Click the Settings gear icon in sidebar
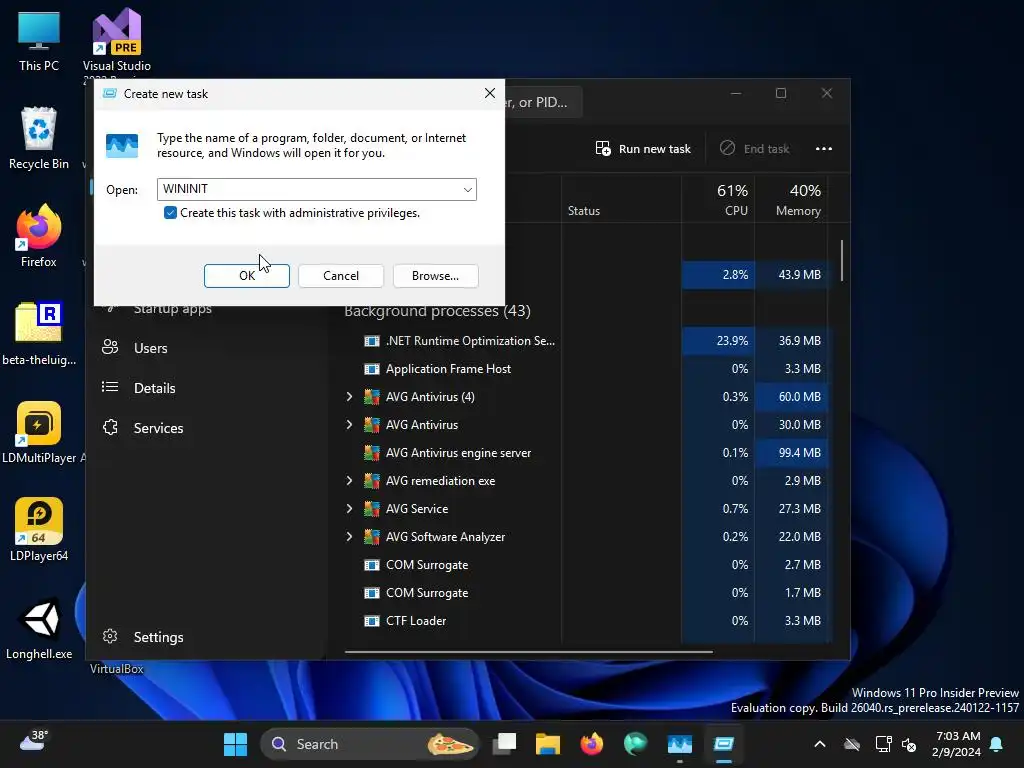This screenshot has height=768, width=1024. tap(110, 636)
